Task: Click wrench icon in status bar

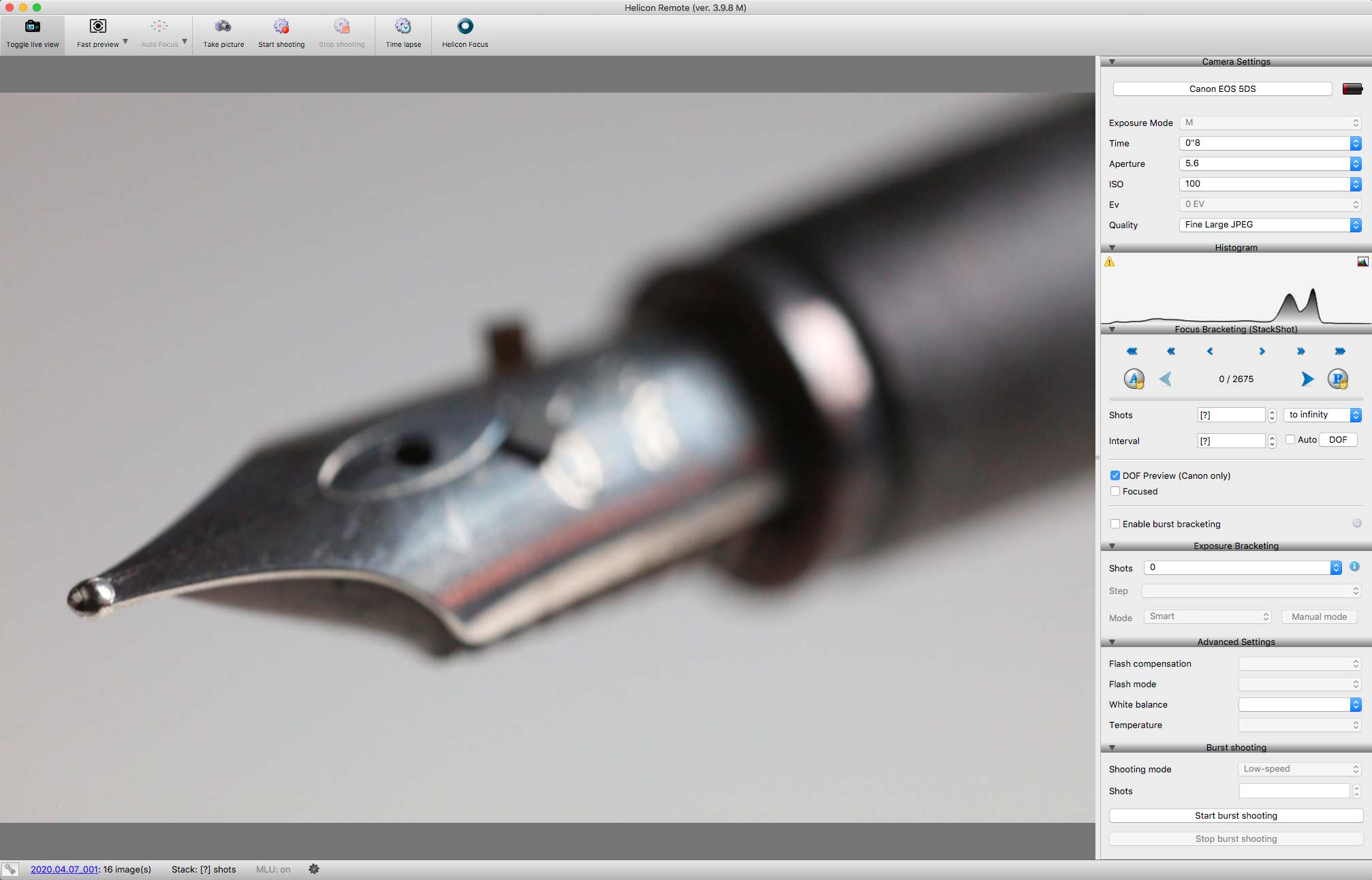Action: point(10,869)
